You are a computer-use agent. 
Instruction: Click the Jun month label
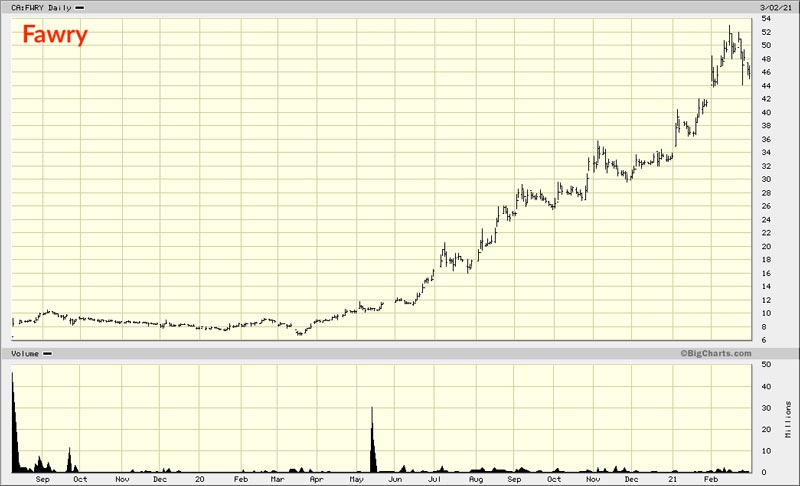[395, 479]
